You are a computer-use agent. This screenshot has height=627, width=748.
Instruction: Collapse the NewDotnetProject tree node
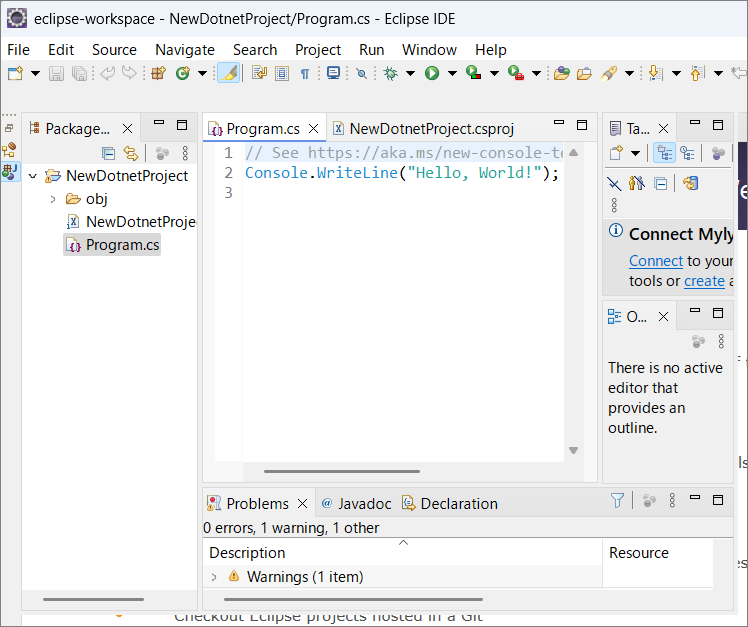(x=33, y=176)
